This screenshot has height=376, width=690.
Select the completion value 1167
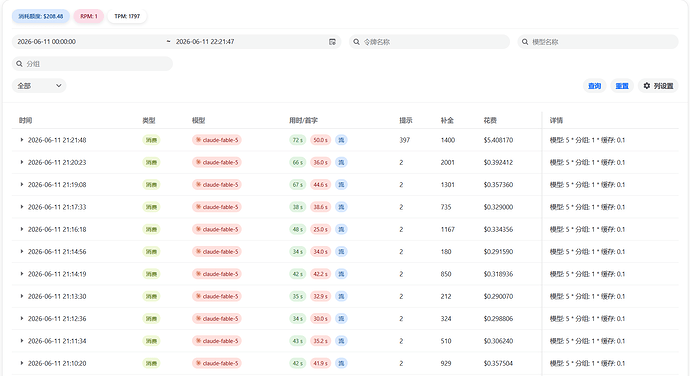[448, 229]
